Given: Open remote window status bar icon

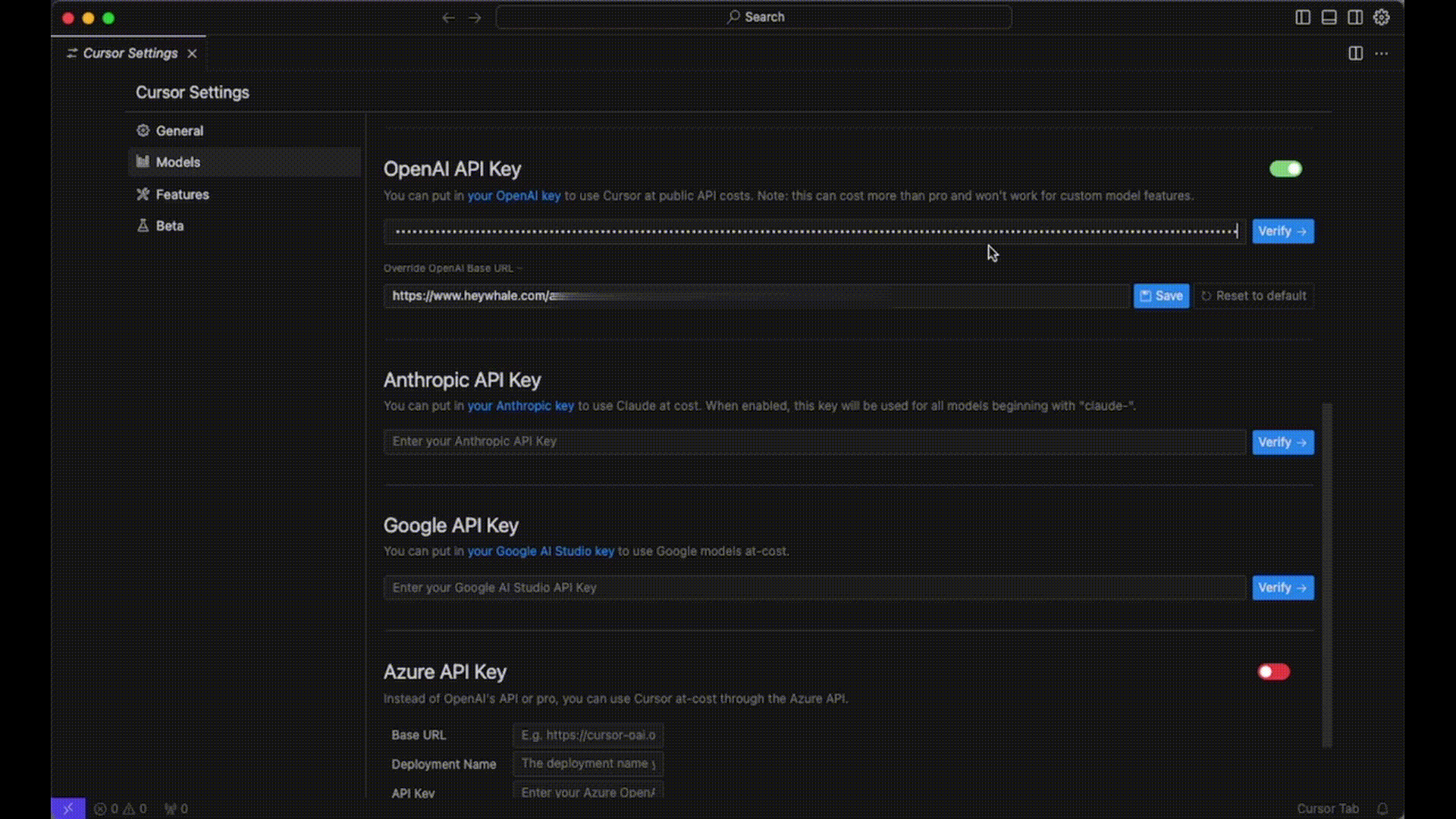Looking at the screenshot, I should [x=68, y=808].
